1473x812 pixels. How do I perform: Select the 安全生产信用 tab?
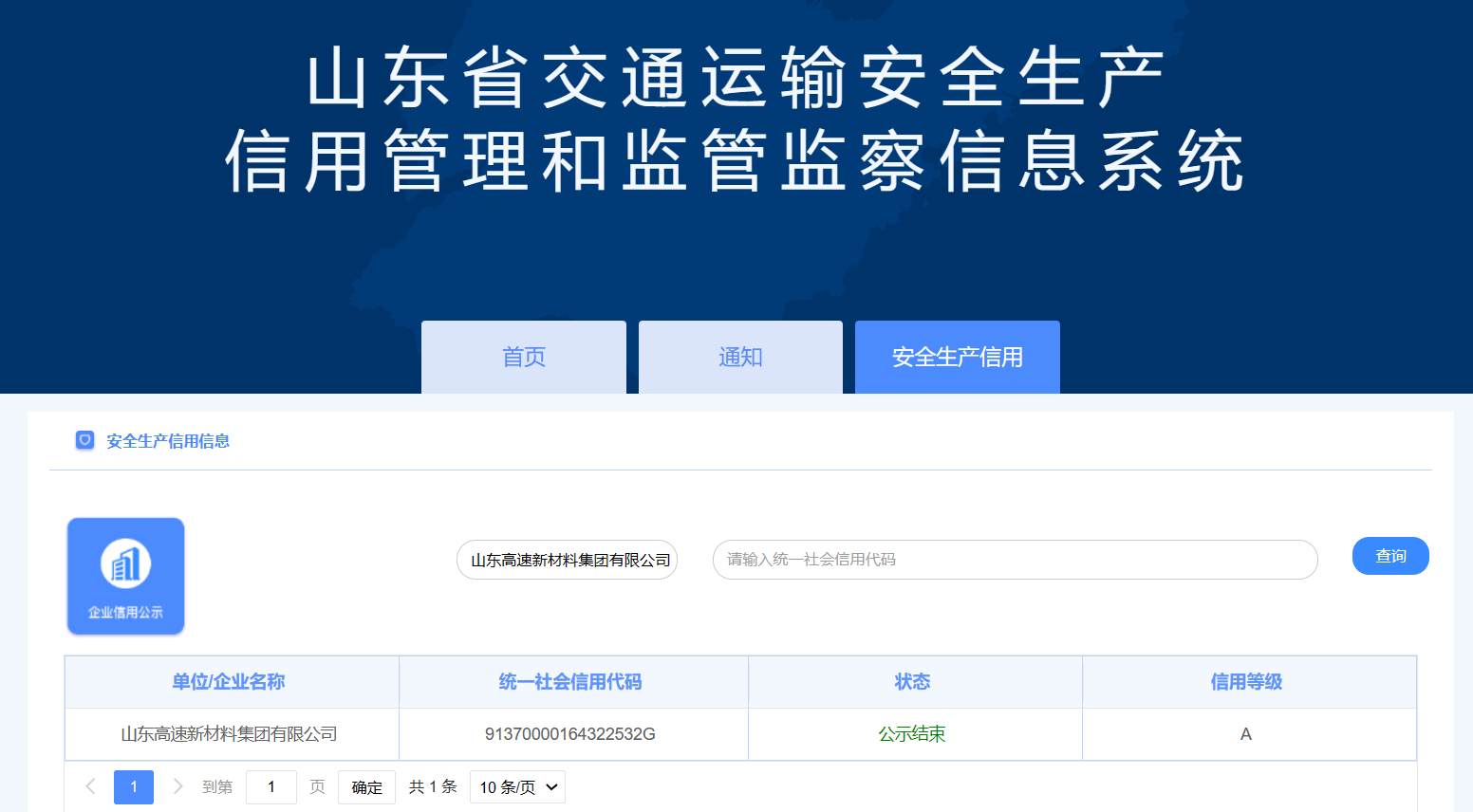[957, 357]
